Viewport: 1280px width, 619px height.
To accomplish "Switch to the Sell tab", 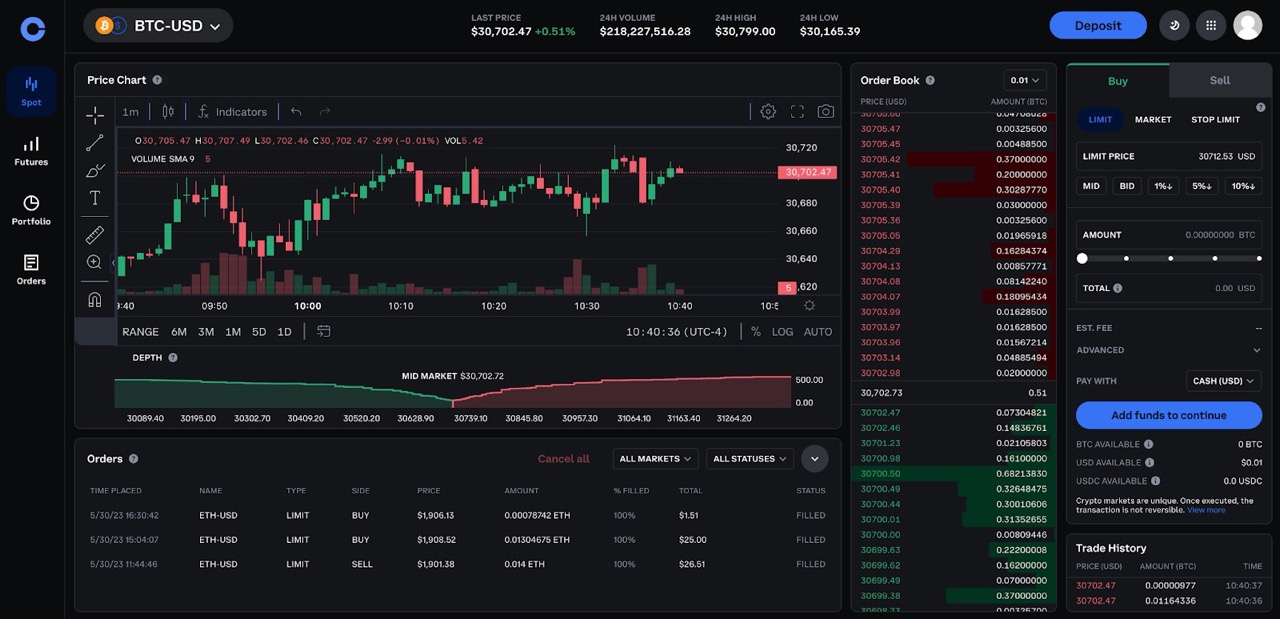I will (1220, 81).
